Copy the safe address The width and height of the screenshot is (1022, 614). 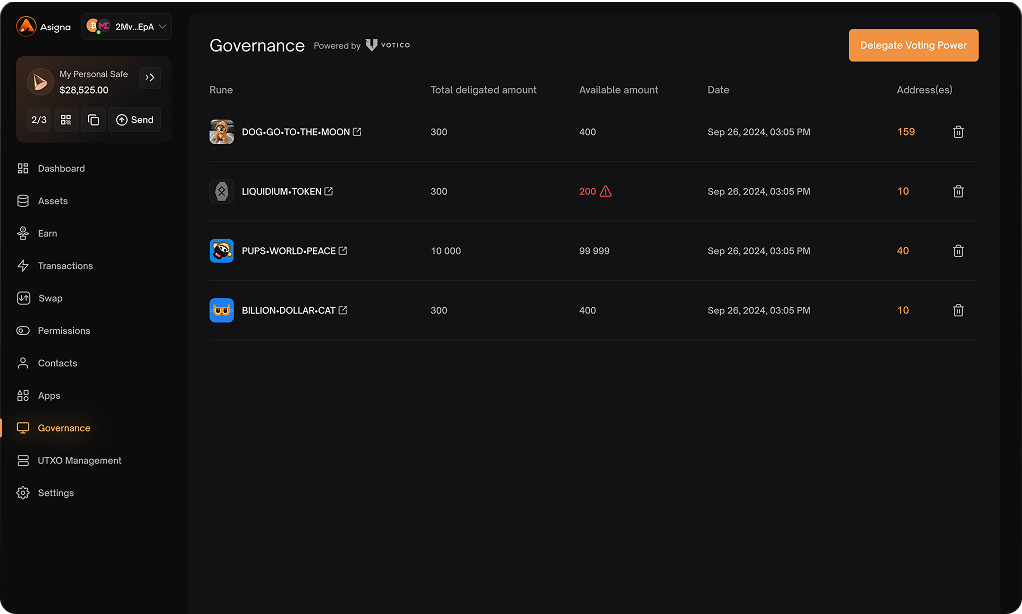click(93, 120)
